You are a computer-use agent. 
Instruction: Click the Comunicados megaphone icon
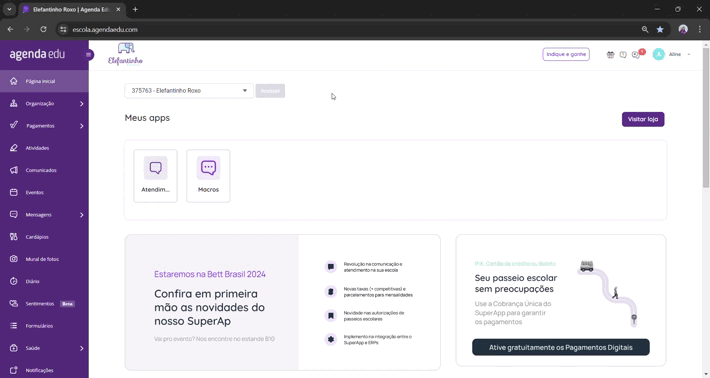tap(14, 170)
